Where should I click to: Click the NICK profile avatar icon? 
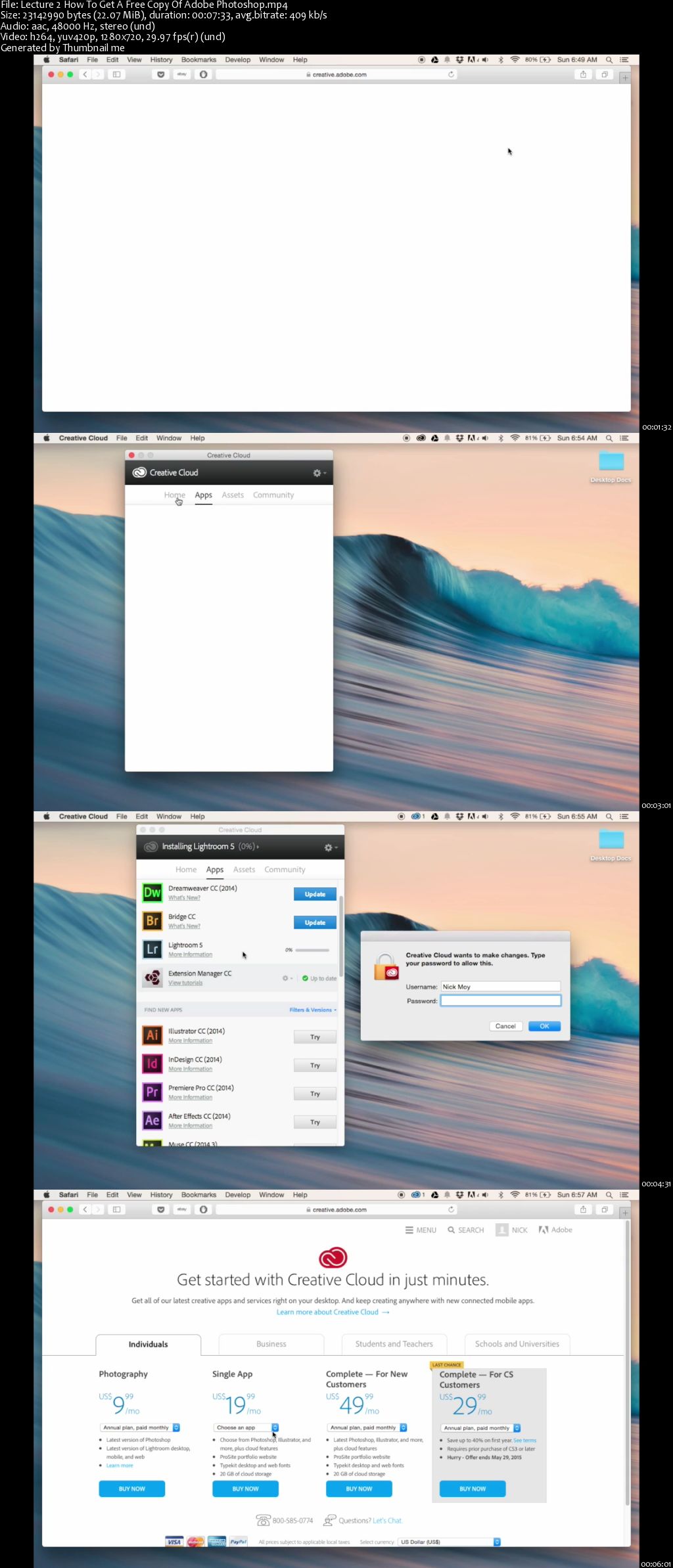click(x=502, y=1230)
